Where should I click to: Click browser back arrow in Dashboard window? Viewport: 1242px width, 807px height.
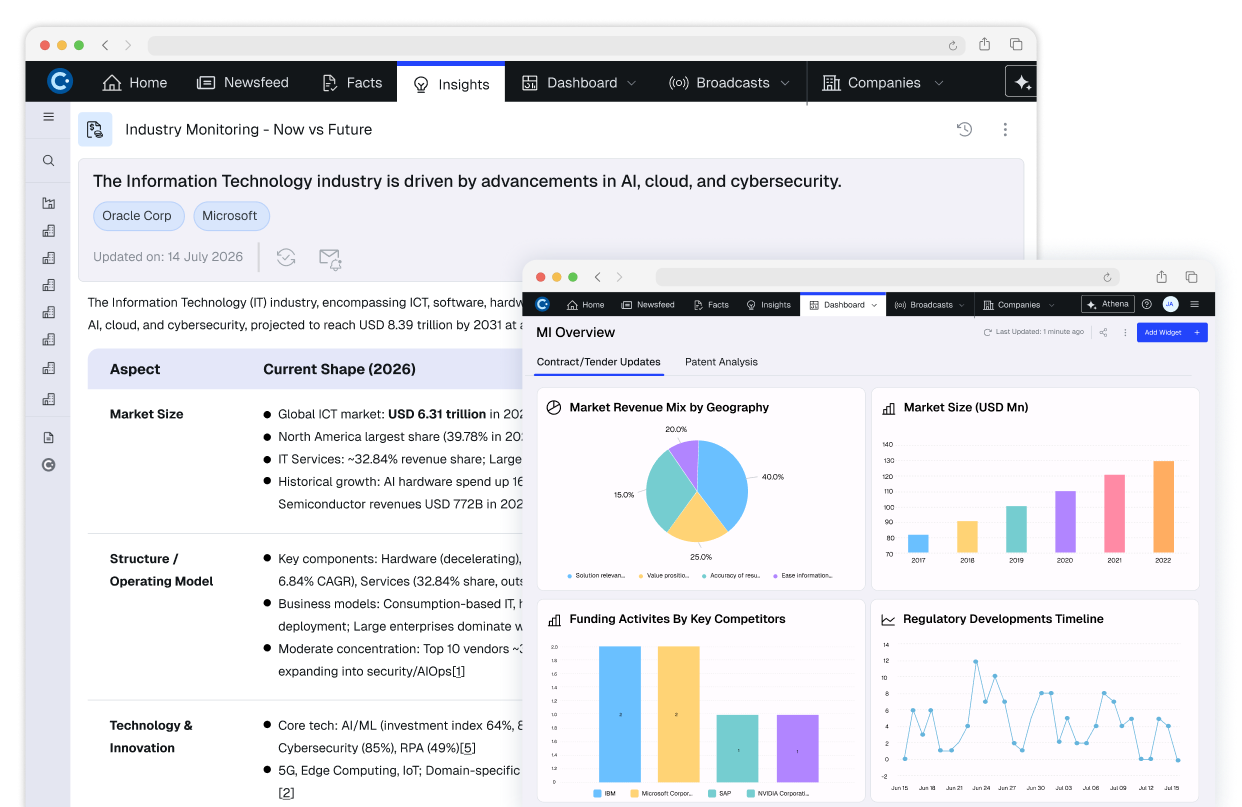tap(598, 277)
